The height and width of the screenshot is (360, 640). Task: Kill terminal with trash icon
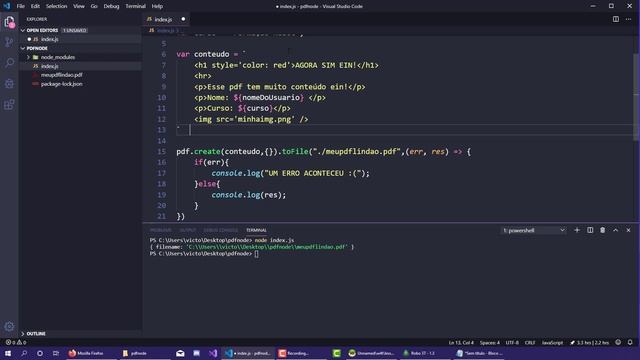(602, 230)
